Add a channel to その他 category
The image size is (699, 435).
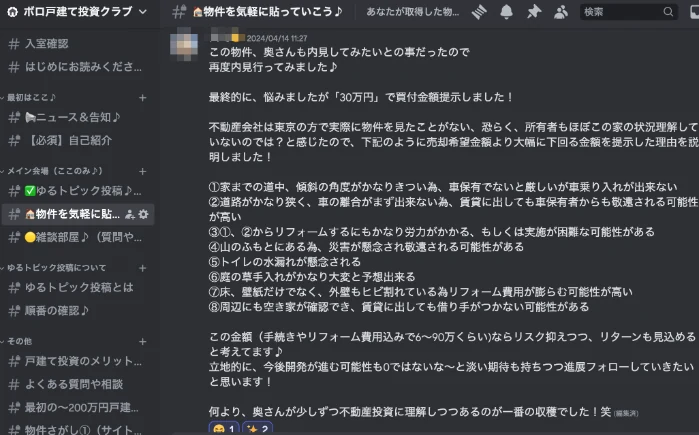143,341
